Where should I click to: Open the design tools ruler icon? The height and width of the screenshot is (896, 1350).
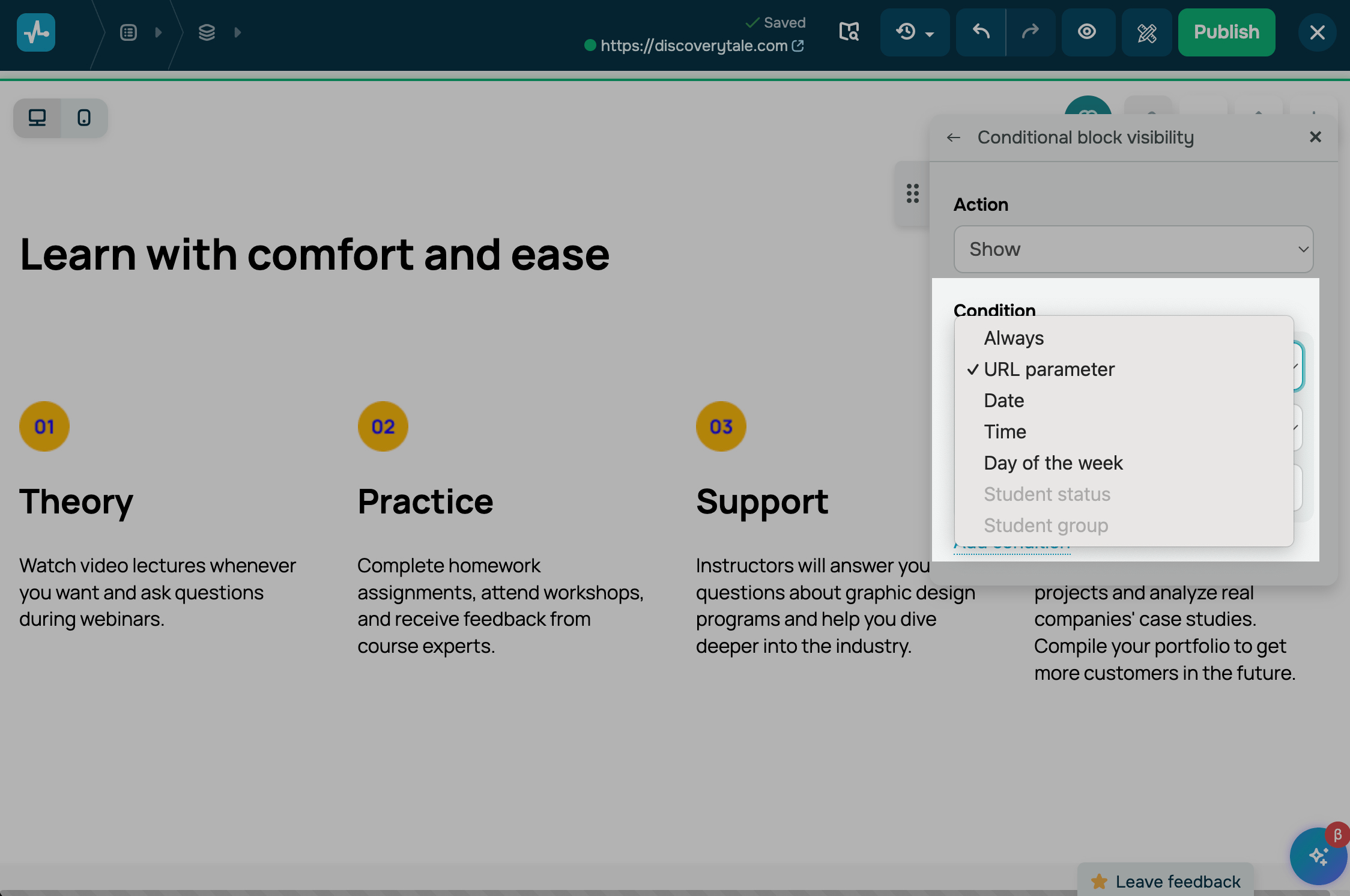pos(1146,32)
